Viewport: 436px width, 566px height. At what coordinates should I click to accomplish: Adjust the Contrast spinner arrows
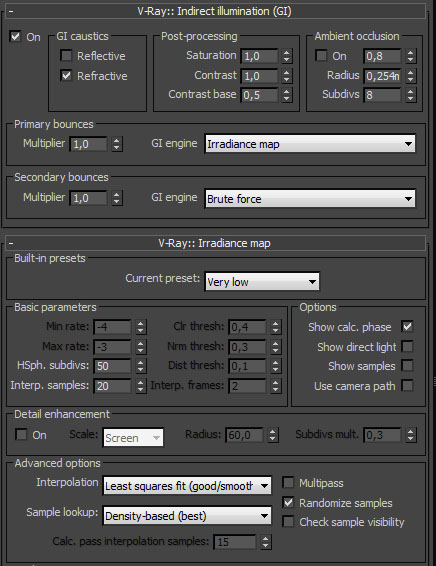(287, 76)
